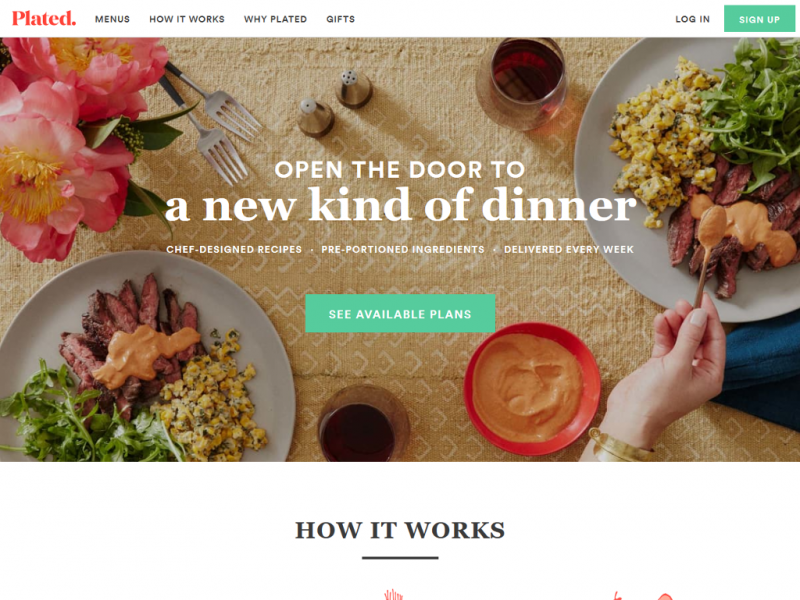Click the Pre-Portioned Ingredients tagline
The width and height of the screenshot is (800, 600).
tap(403, 249)
